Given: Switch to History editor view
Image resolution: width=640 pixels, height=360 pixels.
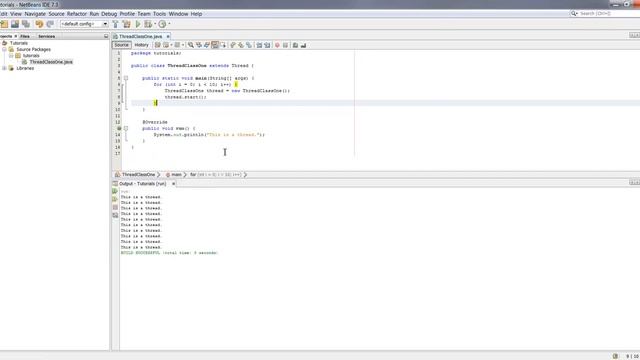Looking at the screenshot, I should tap(141, 45).
